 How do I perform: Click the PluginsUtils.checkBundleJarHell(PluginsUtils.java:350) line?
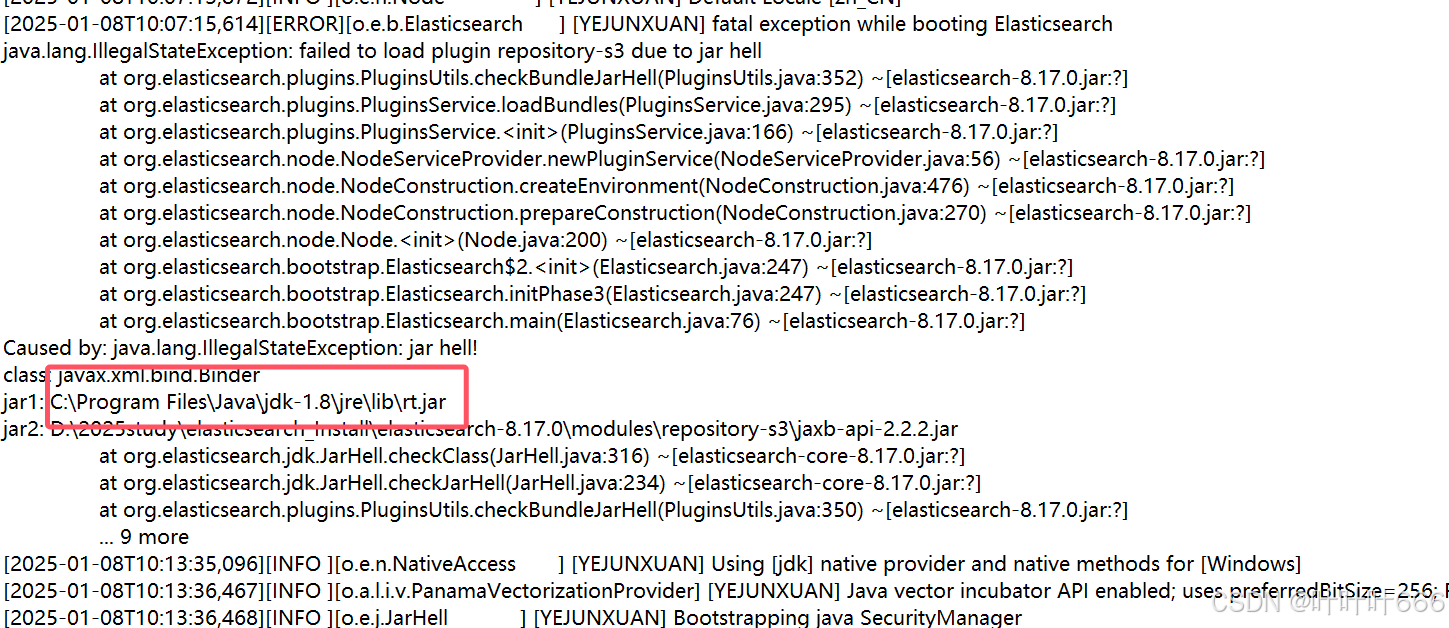click(x=614, y=510)
